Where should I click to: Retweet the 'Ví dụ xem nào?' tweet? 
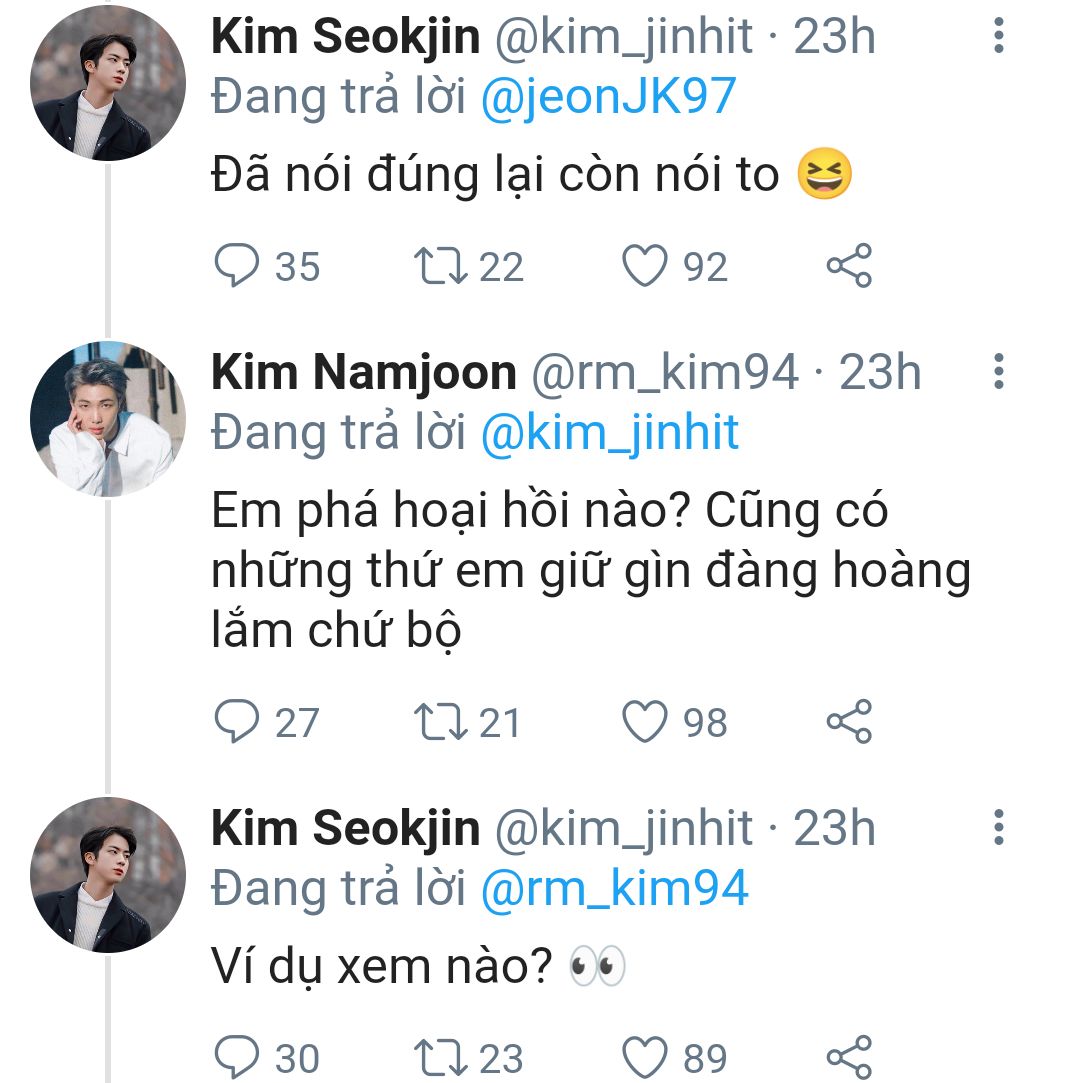439,1057
